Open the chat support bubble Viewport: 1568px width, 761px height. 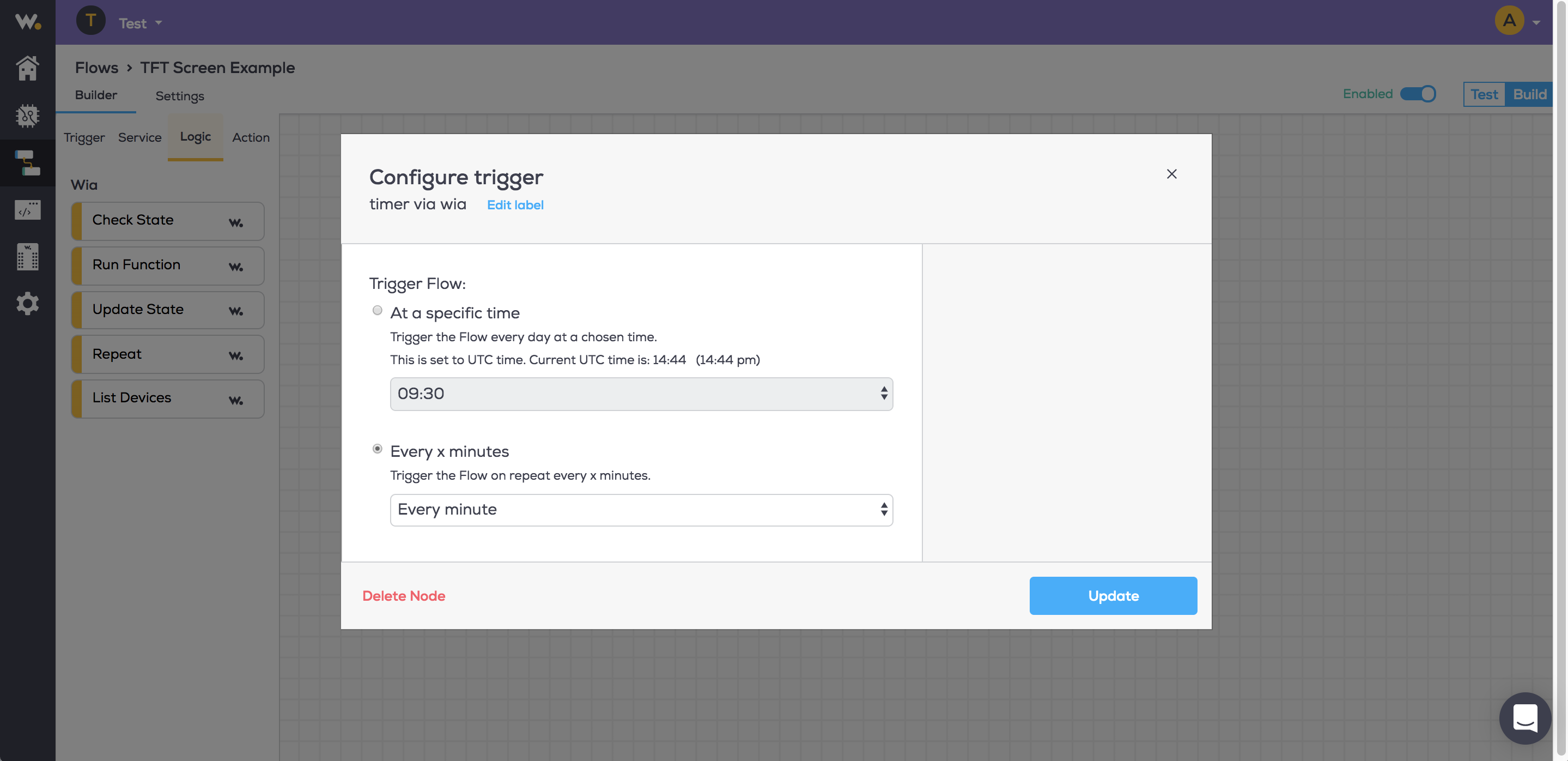click(x=1525, y=718)
